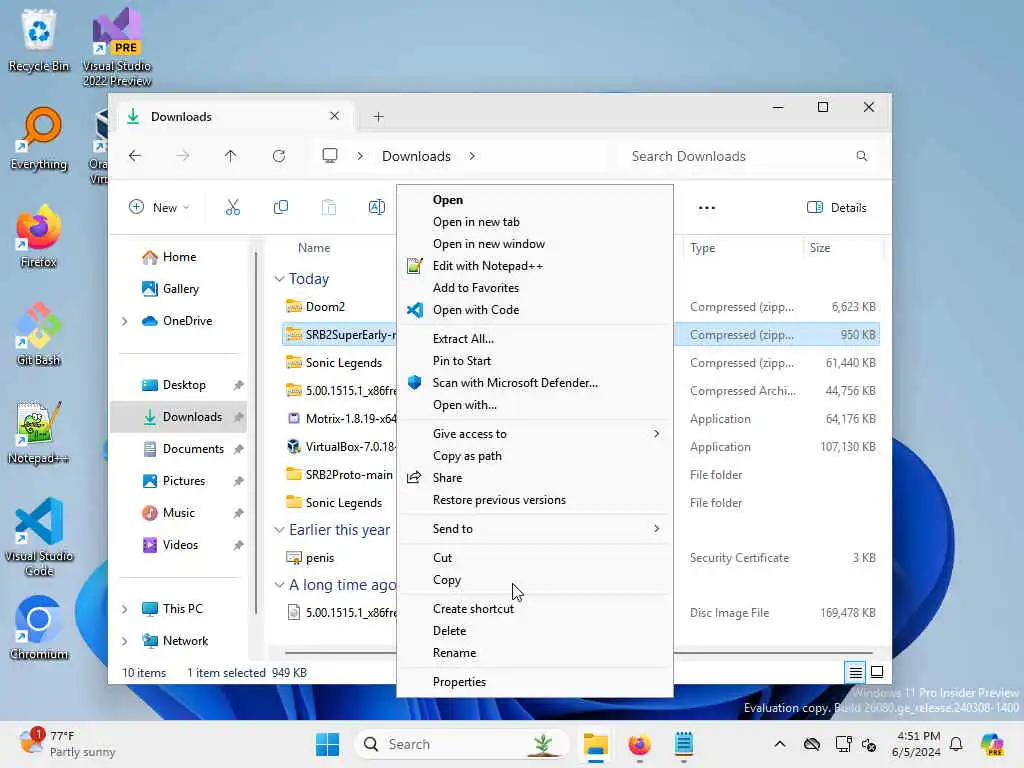Collapse the Today group
This screenshot has width=1024, height=768.
click(279, 279)
